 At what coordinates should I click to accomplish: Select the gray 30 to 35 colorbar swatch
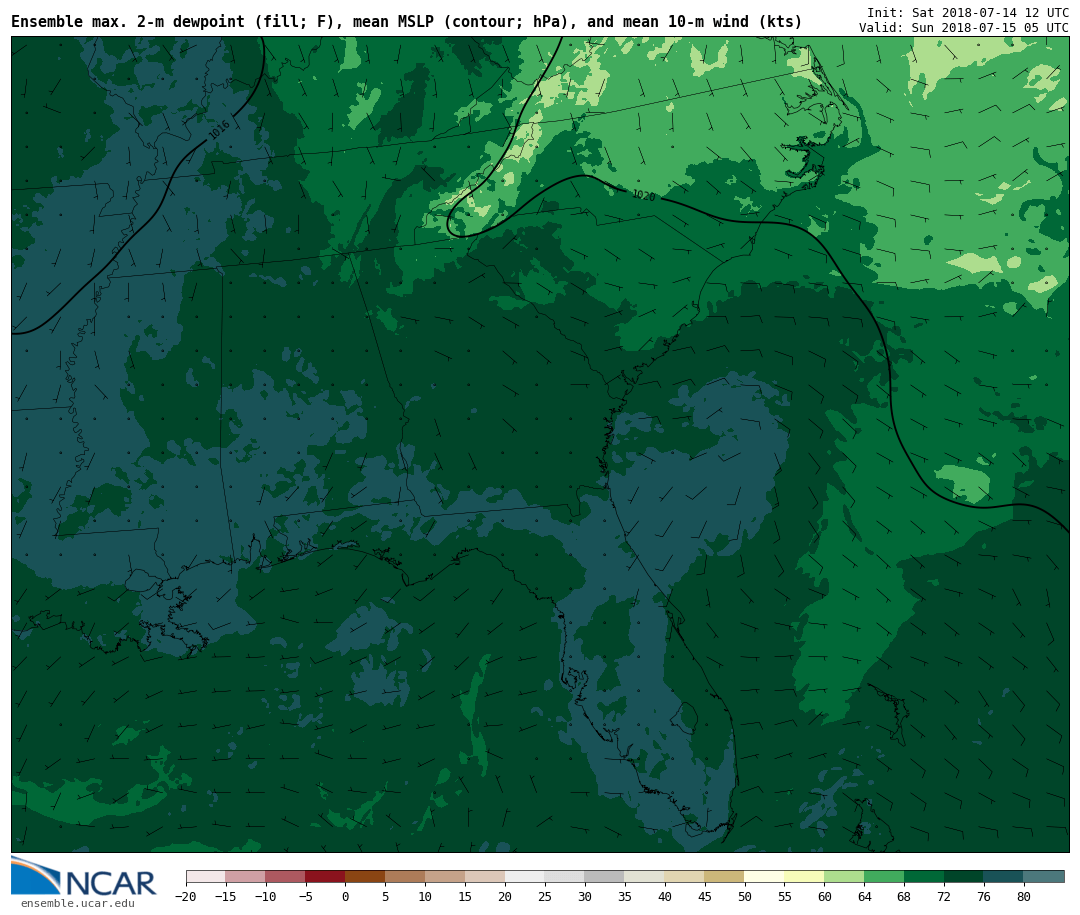coord(604,877)
